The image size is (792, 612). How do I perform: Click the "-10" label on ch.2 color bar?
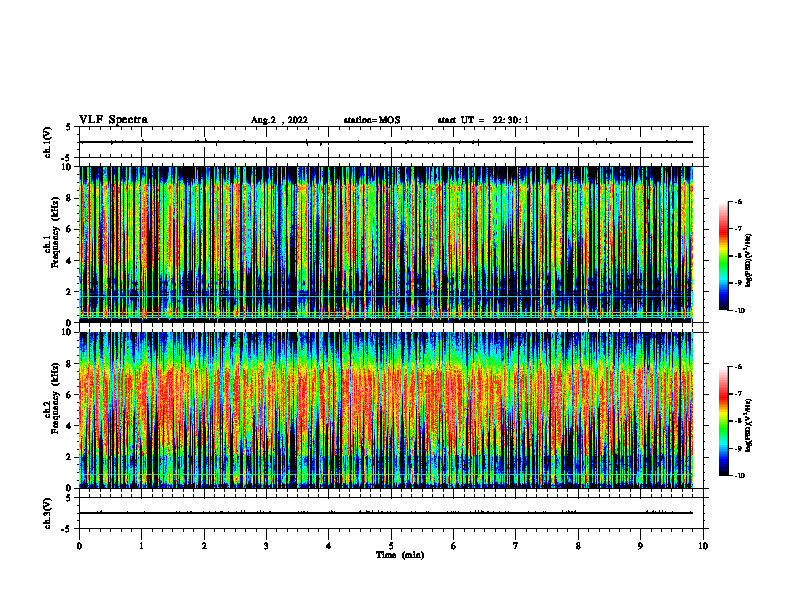(740, 476)
